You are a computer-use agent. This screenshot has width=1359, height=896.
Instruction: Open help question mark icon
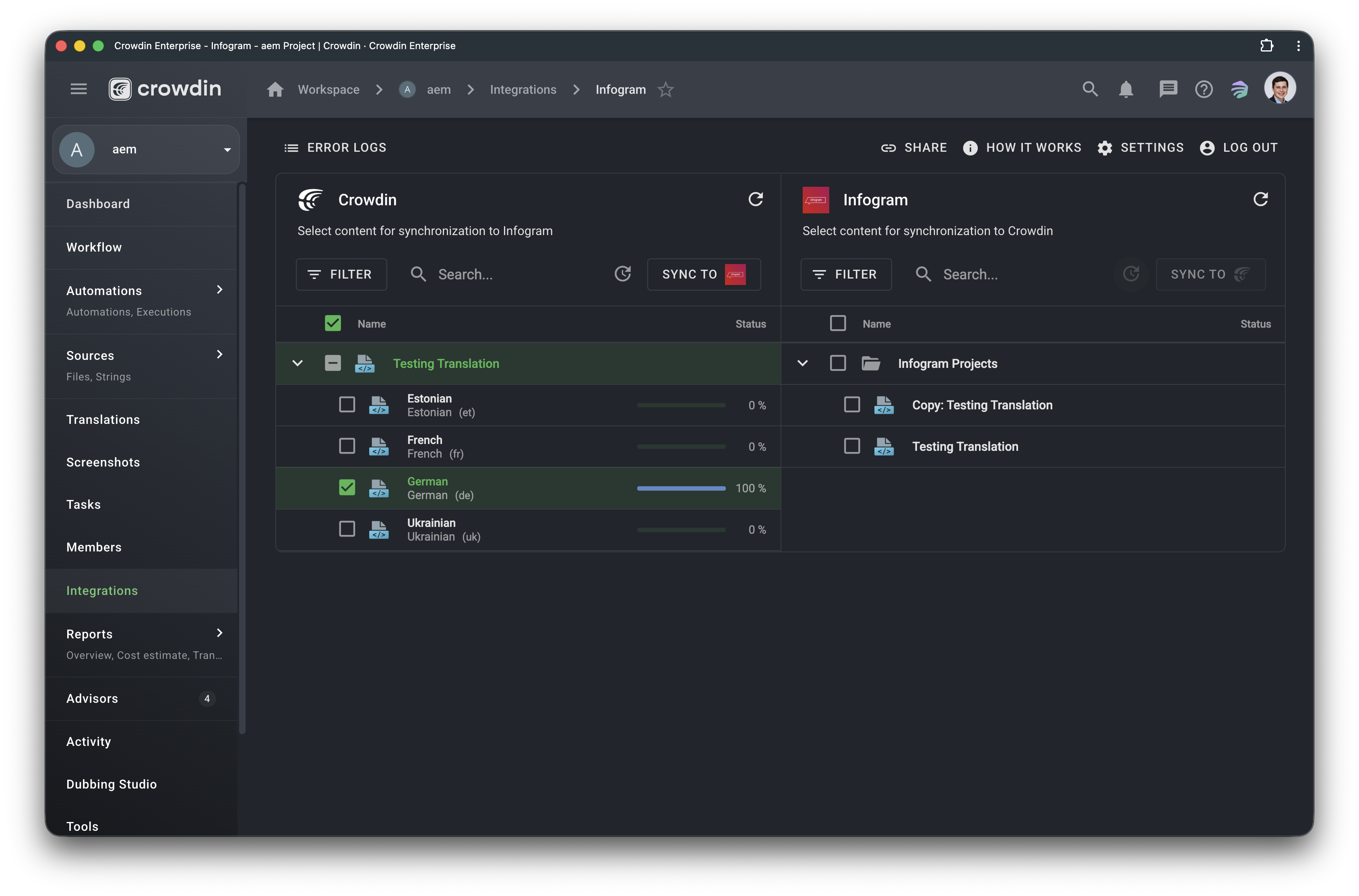coord(1204,89)
